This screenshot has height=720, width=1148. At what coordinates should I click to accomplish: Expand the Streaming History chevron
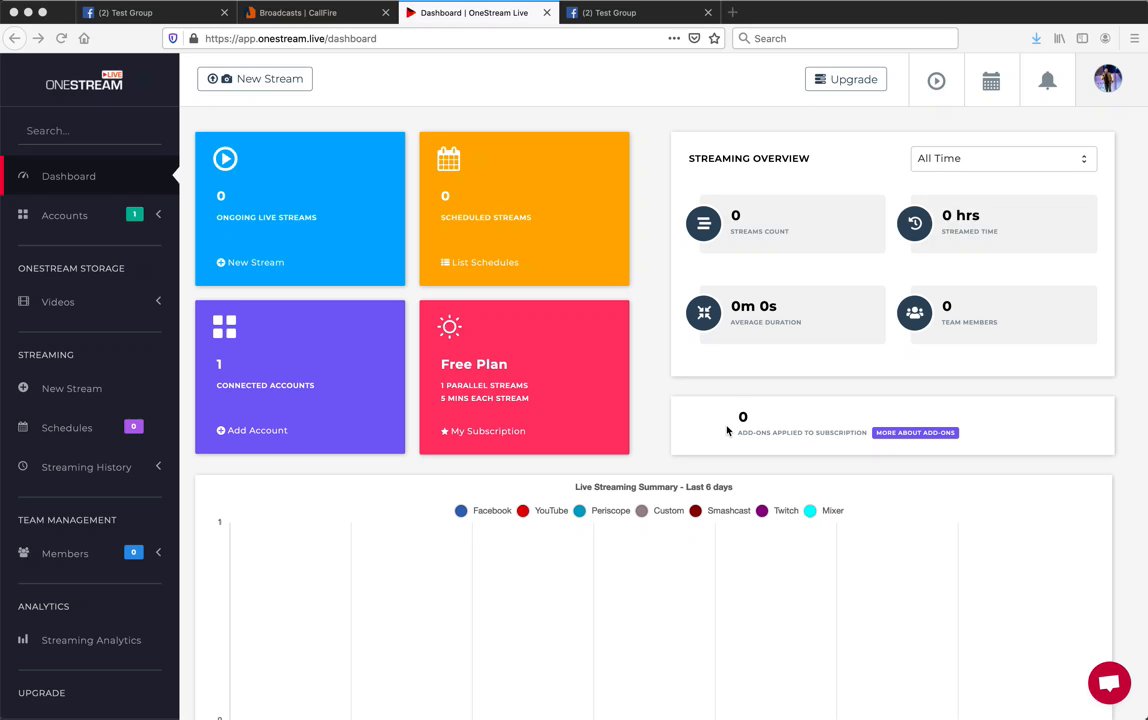point(159,467)
